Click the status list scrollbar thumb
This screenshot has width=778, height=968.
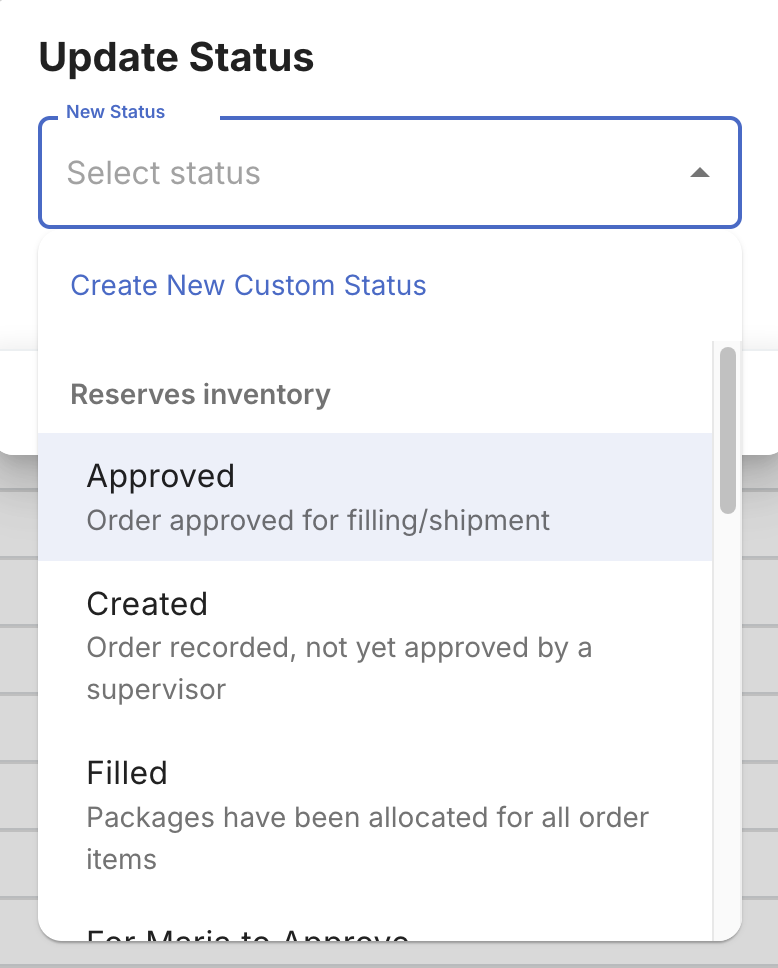728,430
